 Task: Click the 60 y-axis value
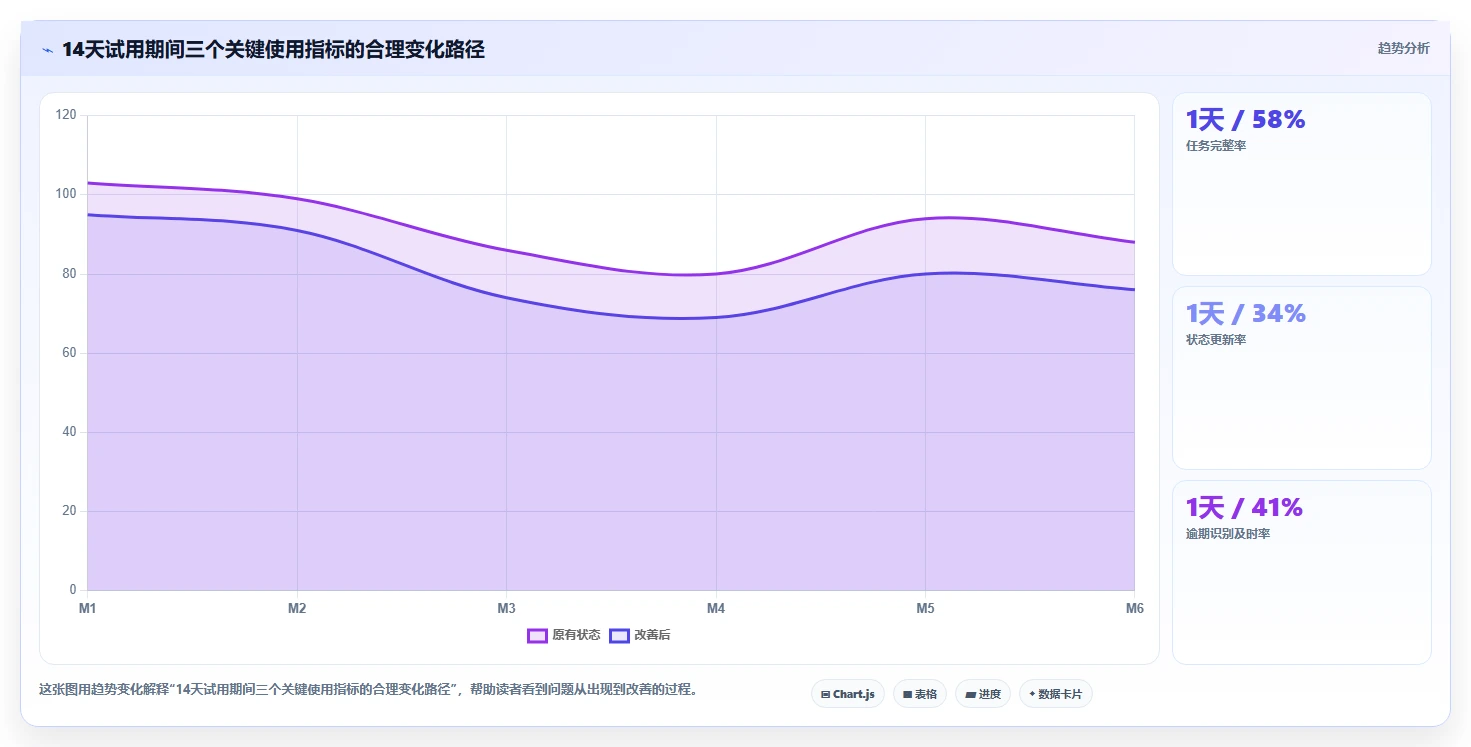69,352
